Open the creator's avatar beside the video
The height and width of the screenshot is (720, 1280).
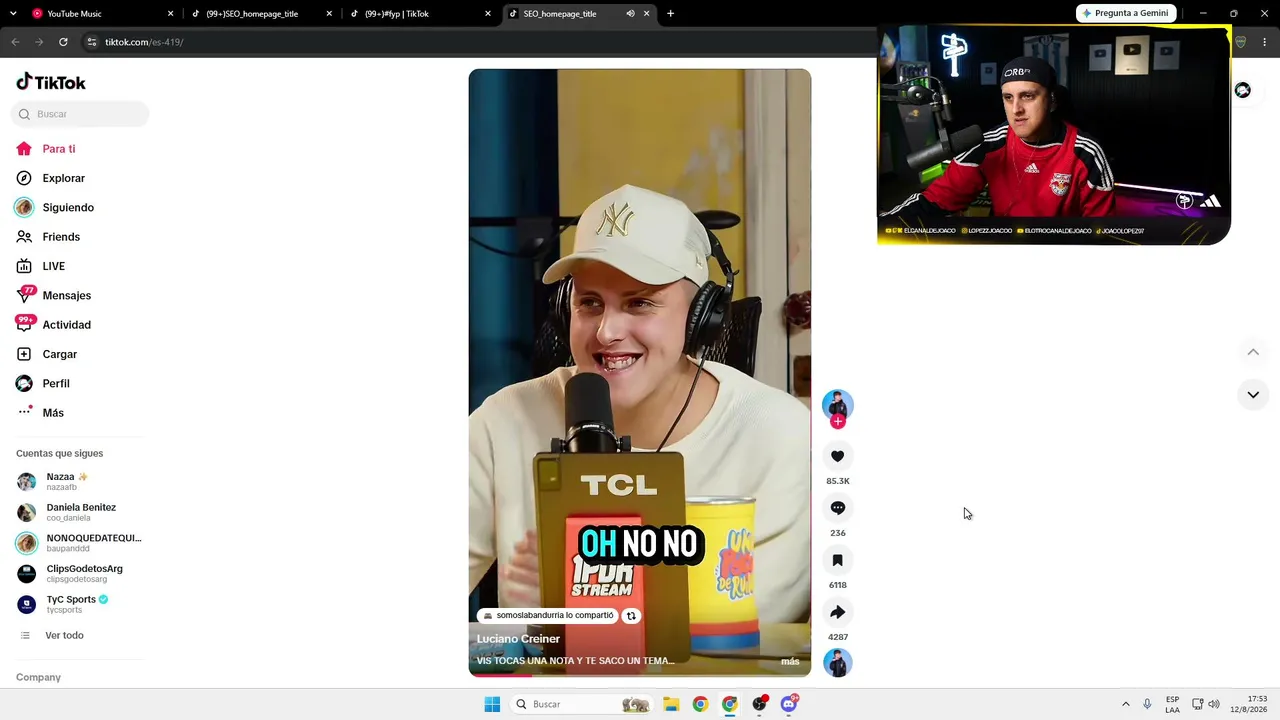(838, 404)
